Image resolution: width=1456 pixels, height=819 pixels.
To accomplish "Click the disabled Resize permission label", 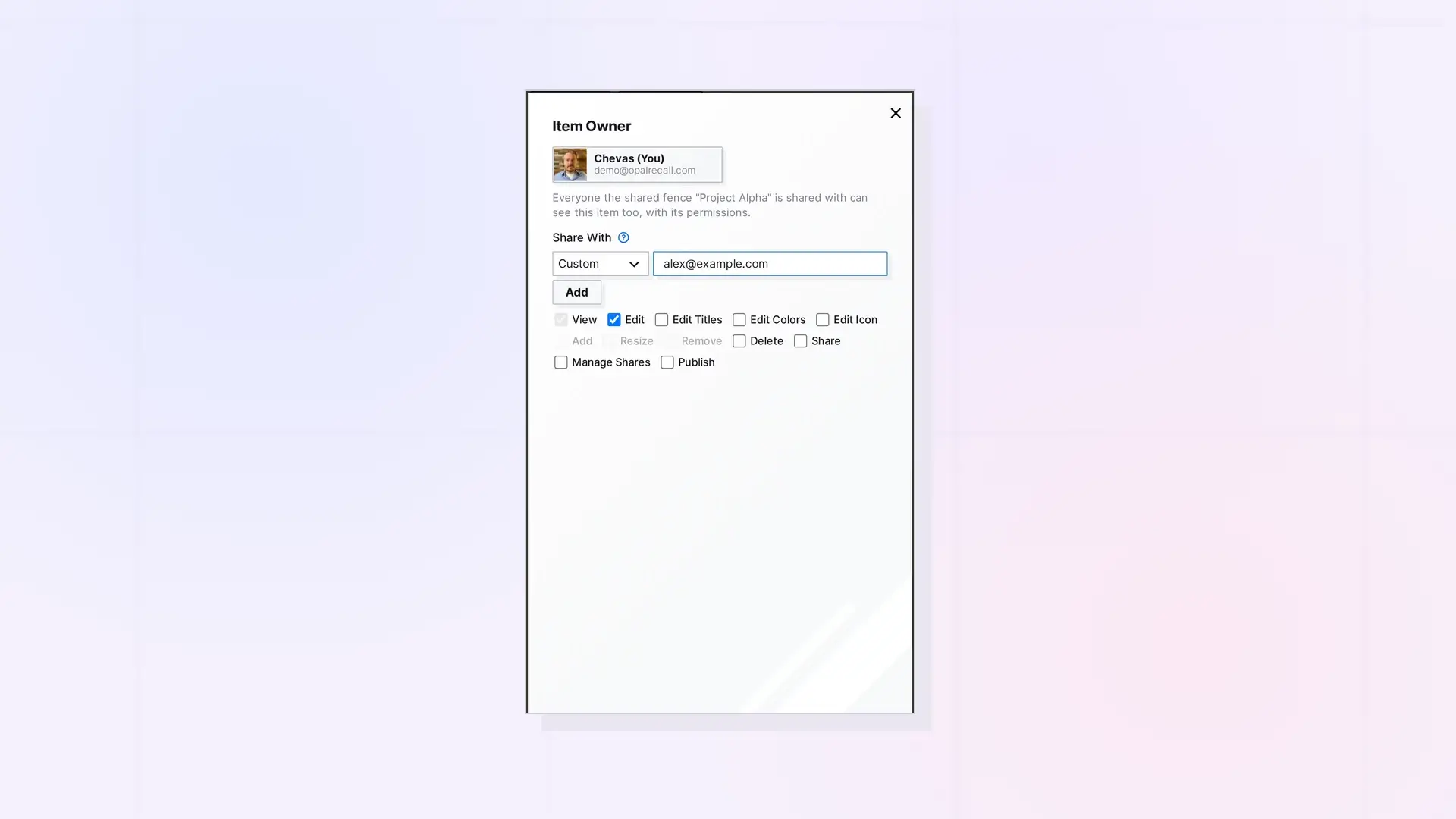I will (x=636, y=341).
